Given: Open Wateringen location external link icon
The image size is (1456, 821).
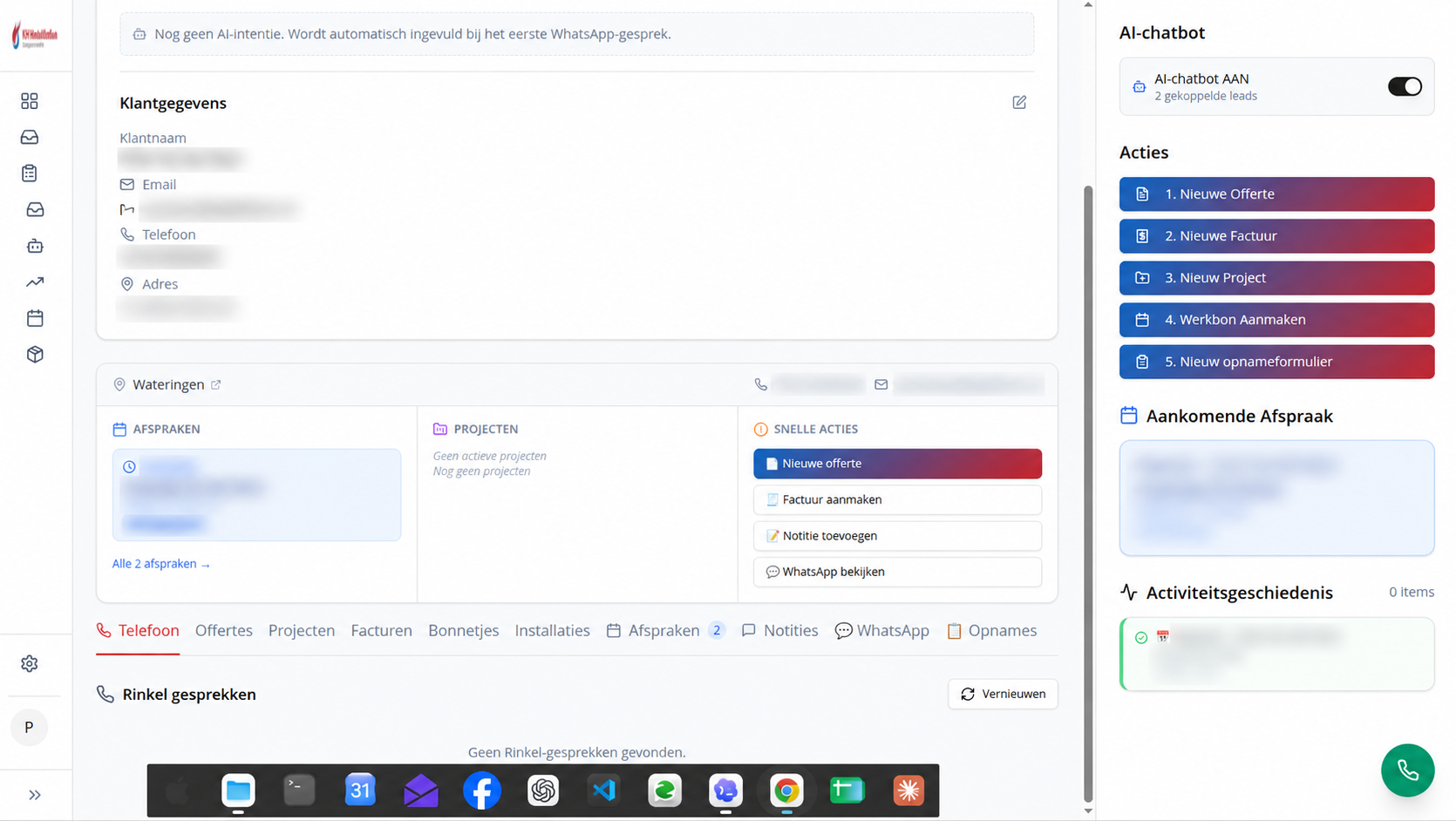Looking at the screenshot, I should 216,384.
